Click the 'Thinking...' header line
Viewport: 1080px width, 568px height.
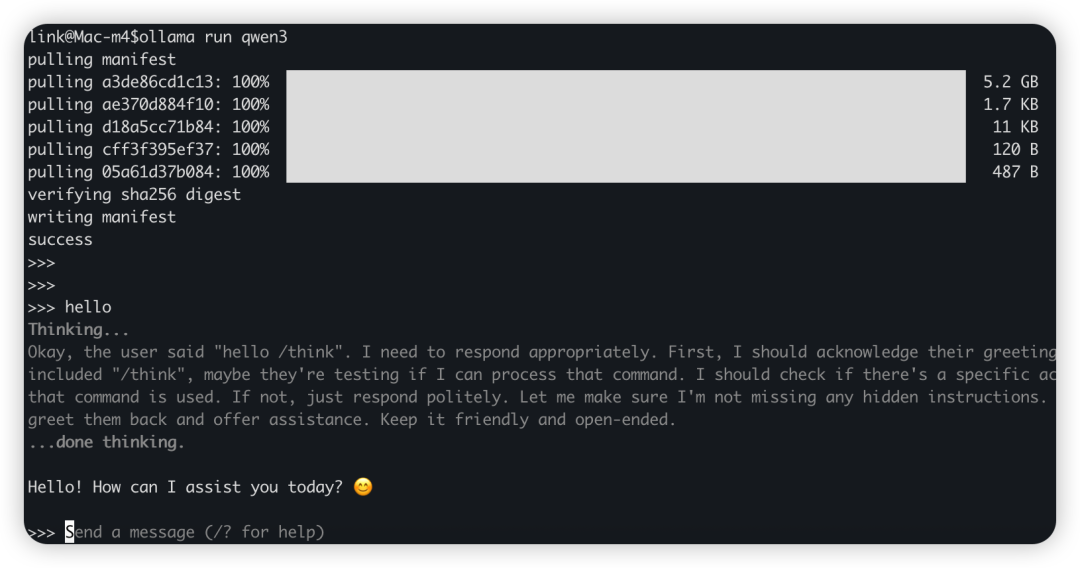point(79,330)
